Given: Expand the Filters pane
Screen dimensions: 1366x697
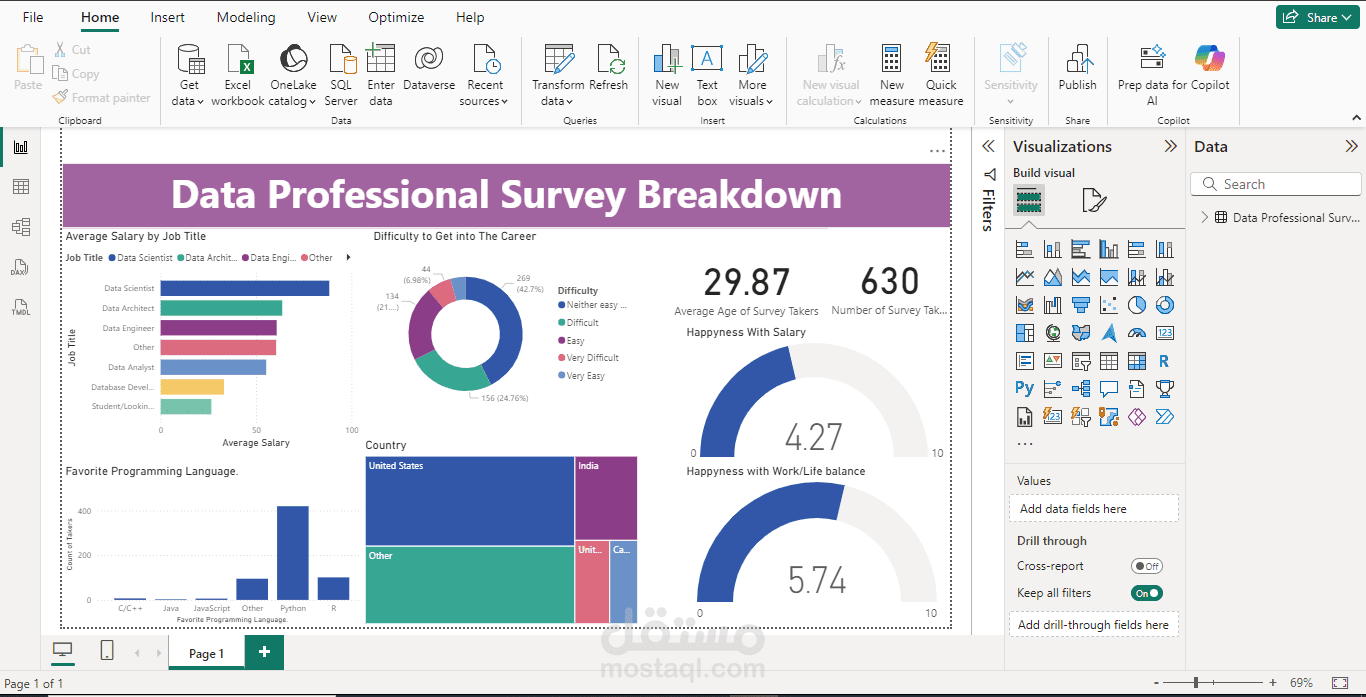Looking at the screenshot, I should point(988,146).
